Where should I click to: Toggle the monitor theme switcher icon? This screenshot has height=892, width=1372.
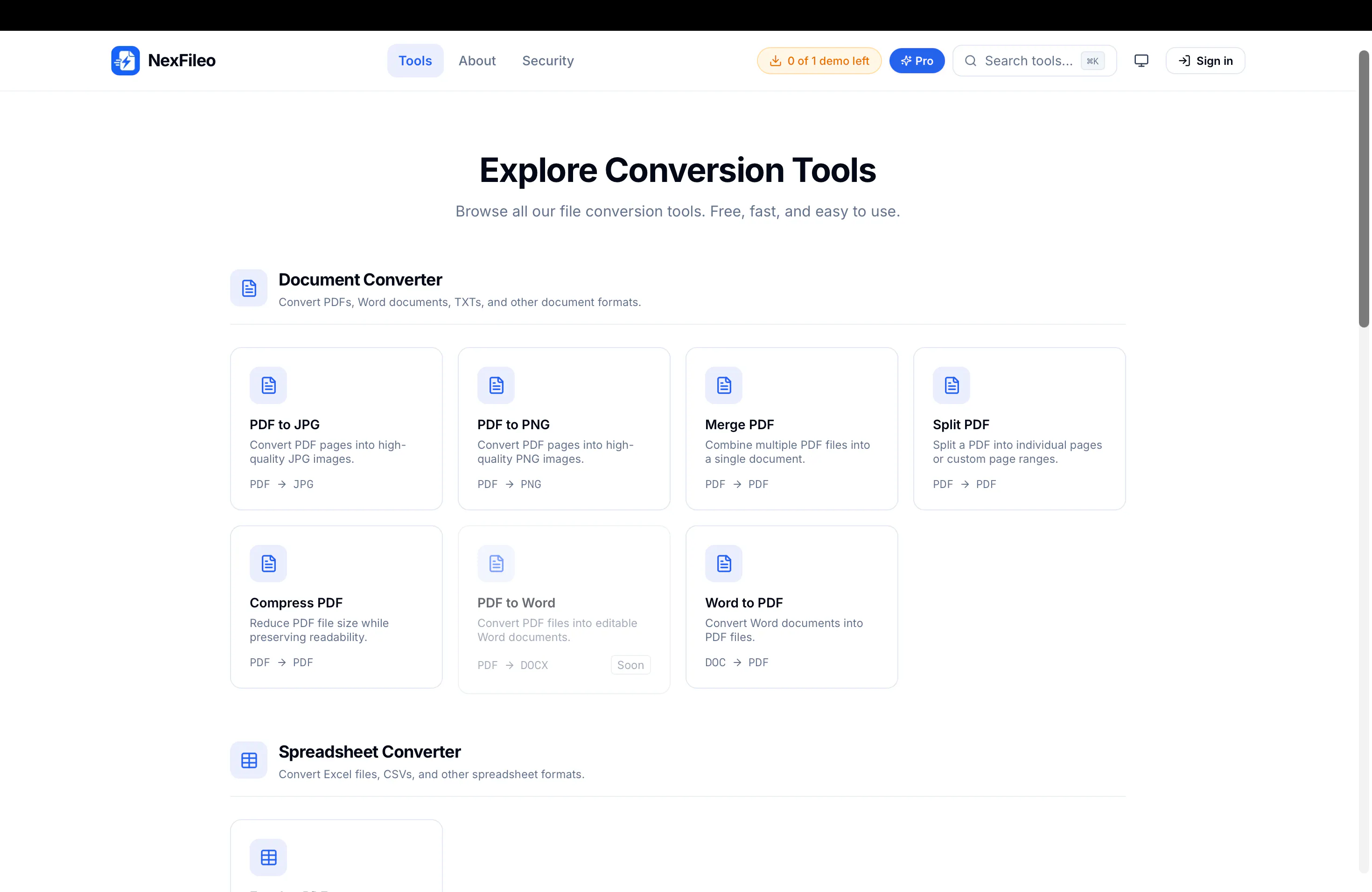[x=1141, y=61]
